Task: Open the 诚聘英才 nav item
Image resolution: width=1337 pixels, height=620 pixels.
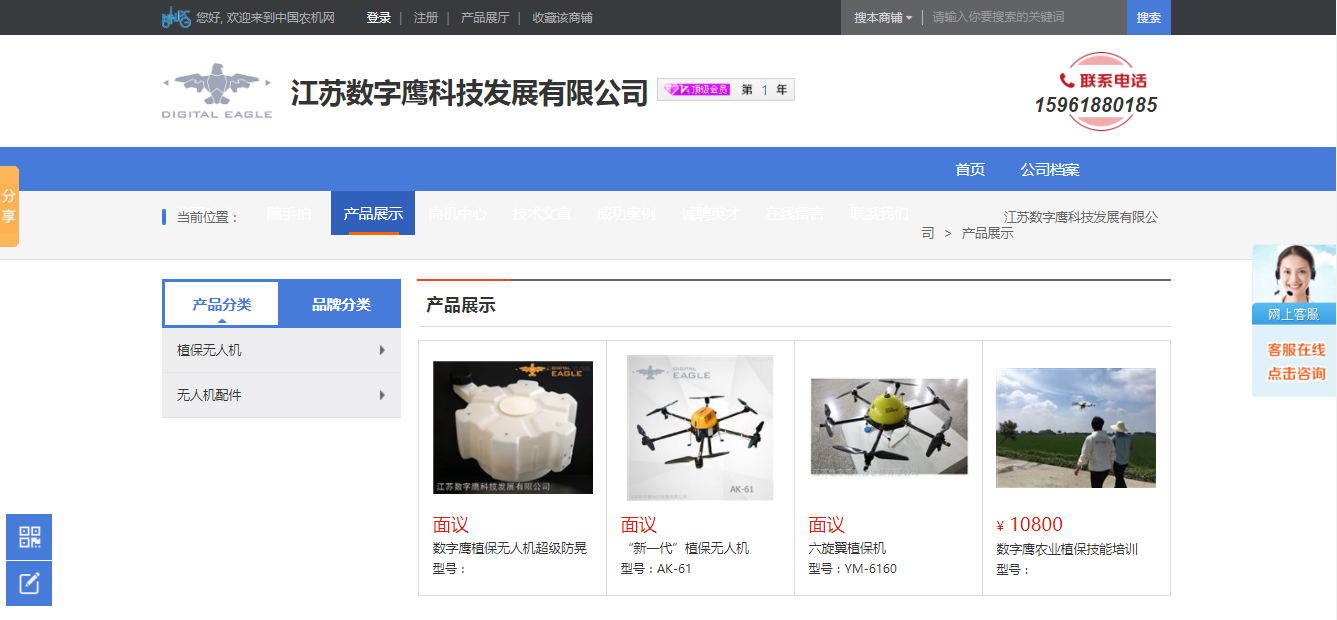Action: tap(711, 213)
